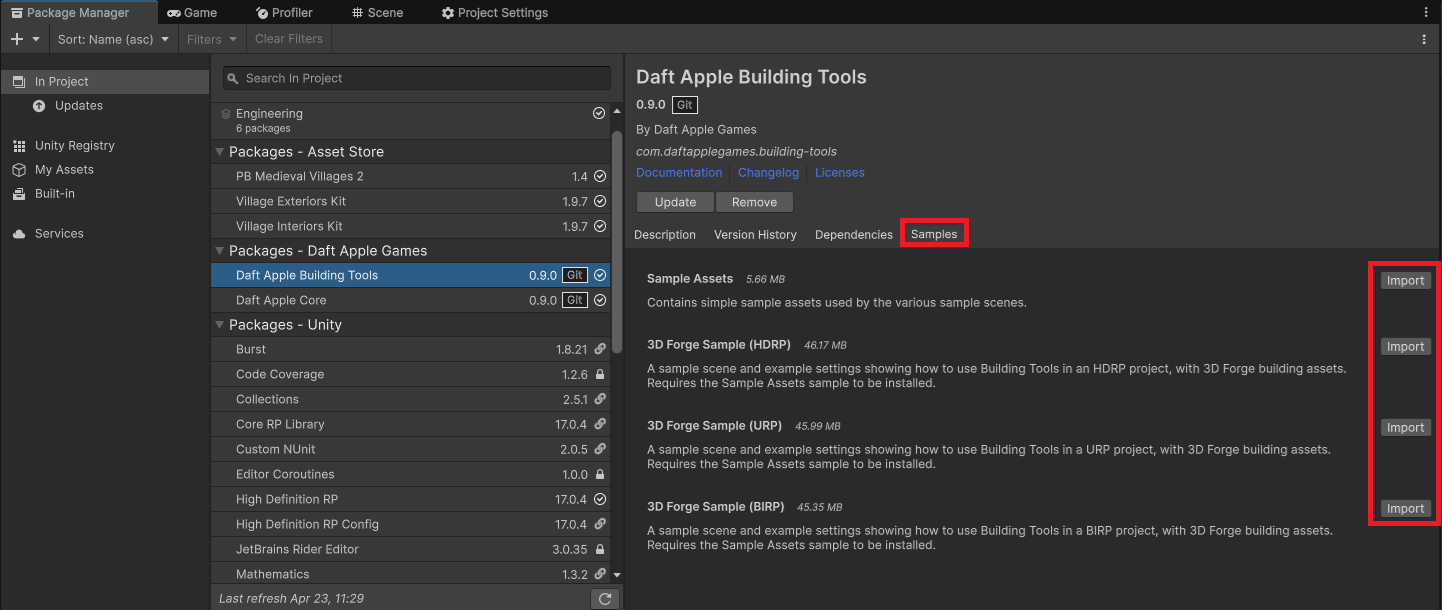This screenshot has height=610, width=1442.
Task: Collapse the Packages - Asset Store group
Action: click(x=219, y=152)
